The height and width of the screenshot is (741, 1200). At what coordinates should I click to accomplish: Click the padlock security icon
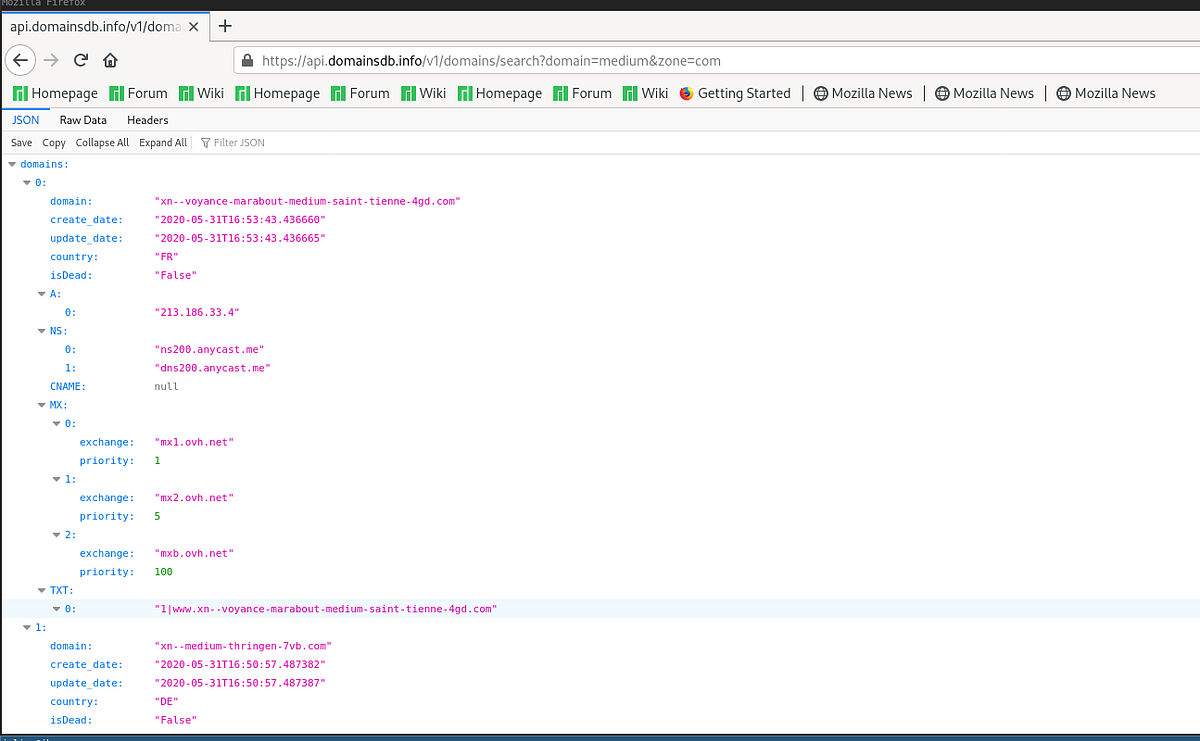pyautogui.click(x=247, y=60)
